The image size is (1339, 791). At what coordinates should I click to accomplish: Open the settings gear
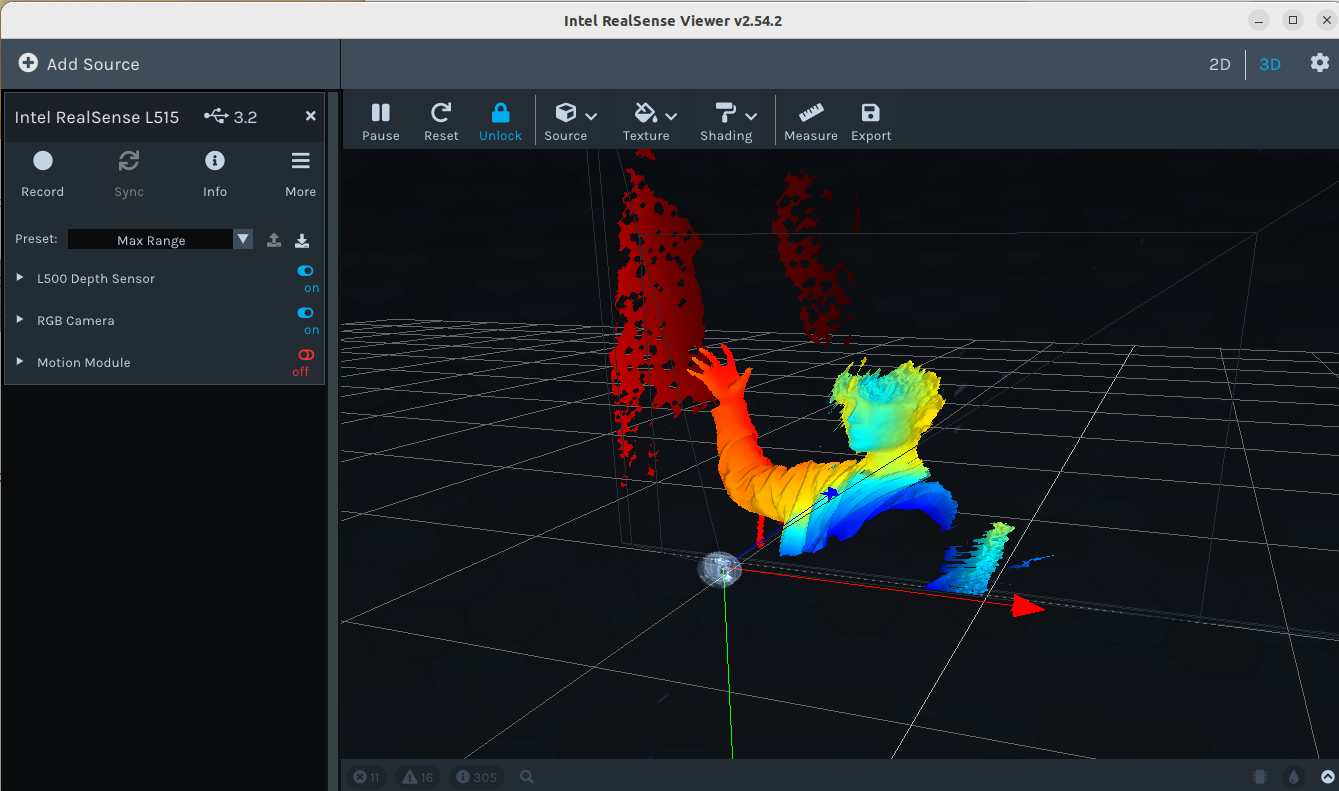coord(1320,63)
